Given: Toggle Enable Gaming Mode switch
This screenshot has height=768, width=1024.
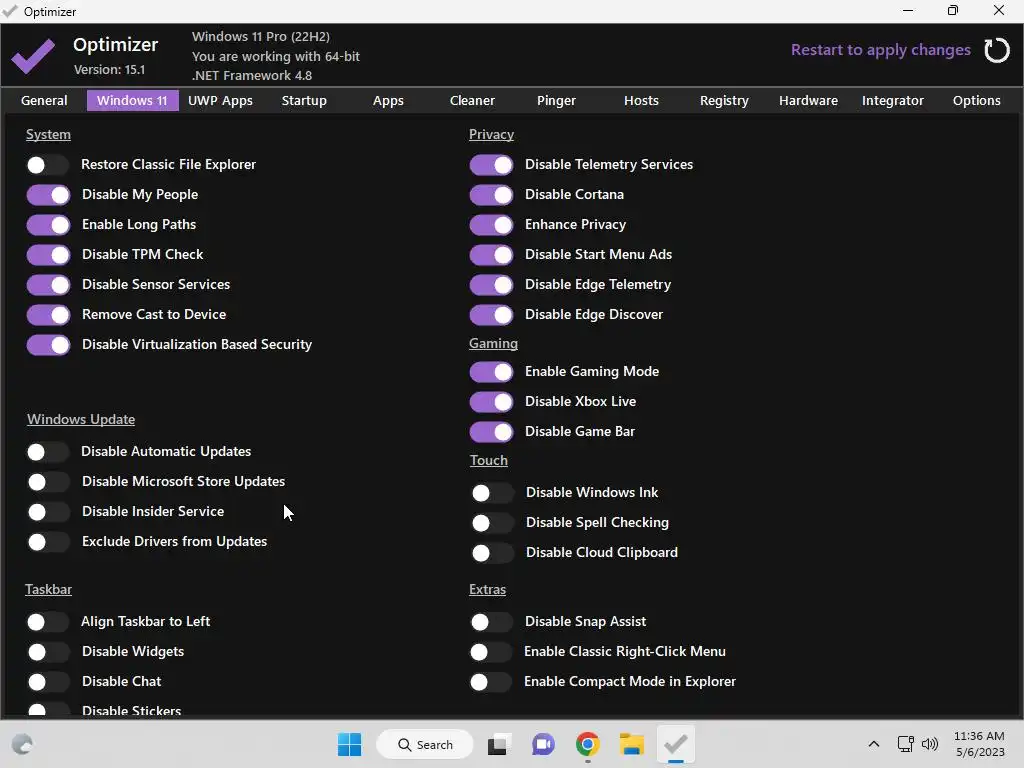Looking at the screenshot, I should click(x=491, y=372).
